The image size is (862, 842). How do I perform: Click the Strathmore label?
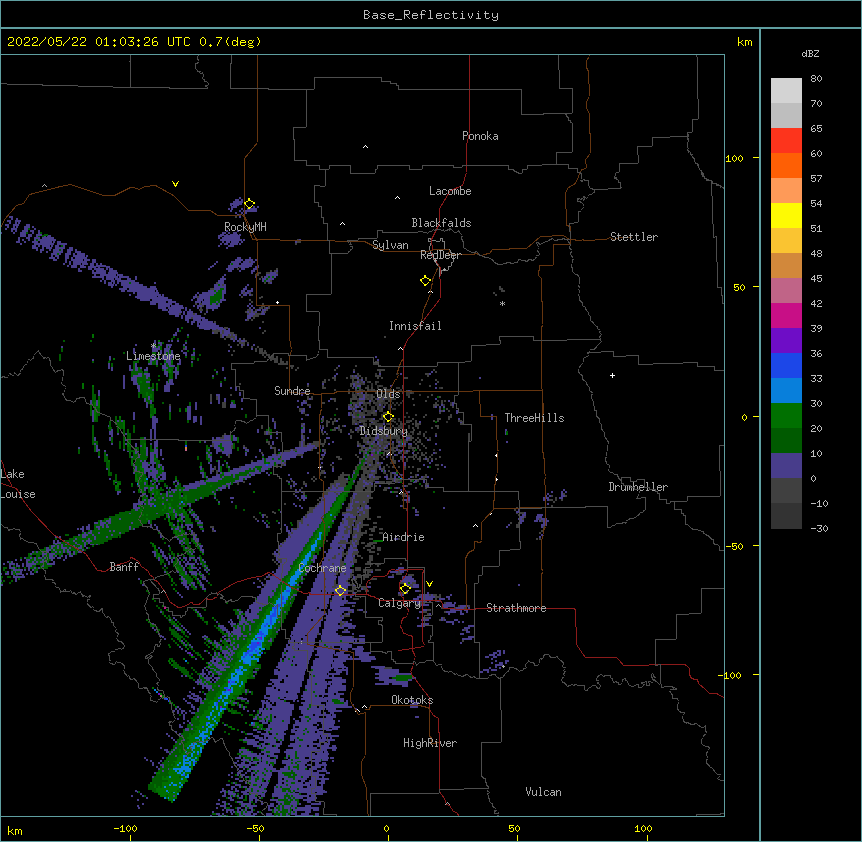pos(516,608)
